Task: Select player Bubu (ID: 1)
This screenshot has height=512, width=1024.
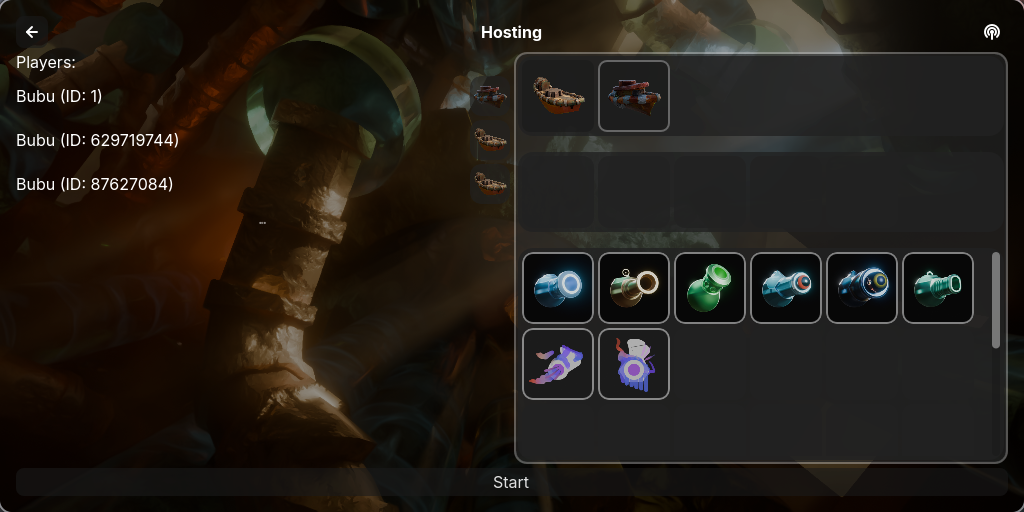Action: [59, 96]
